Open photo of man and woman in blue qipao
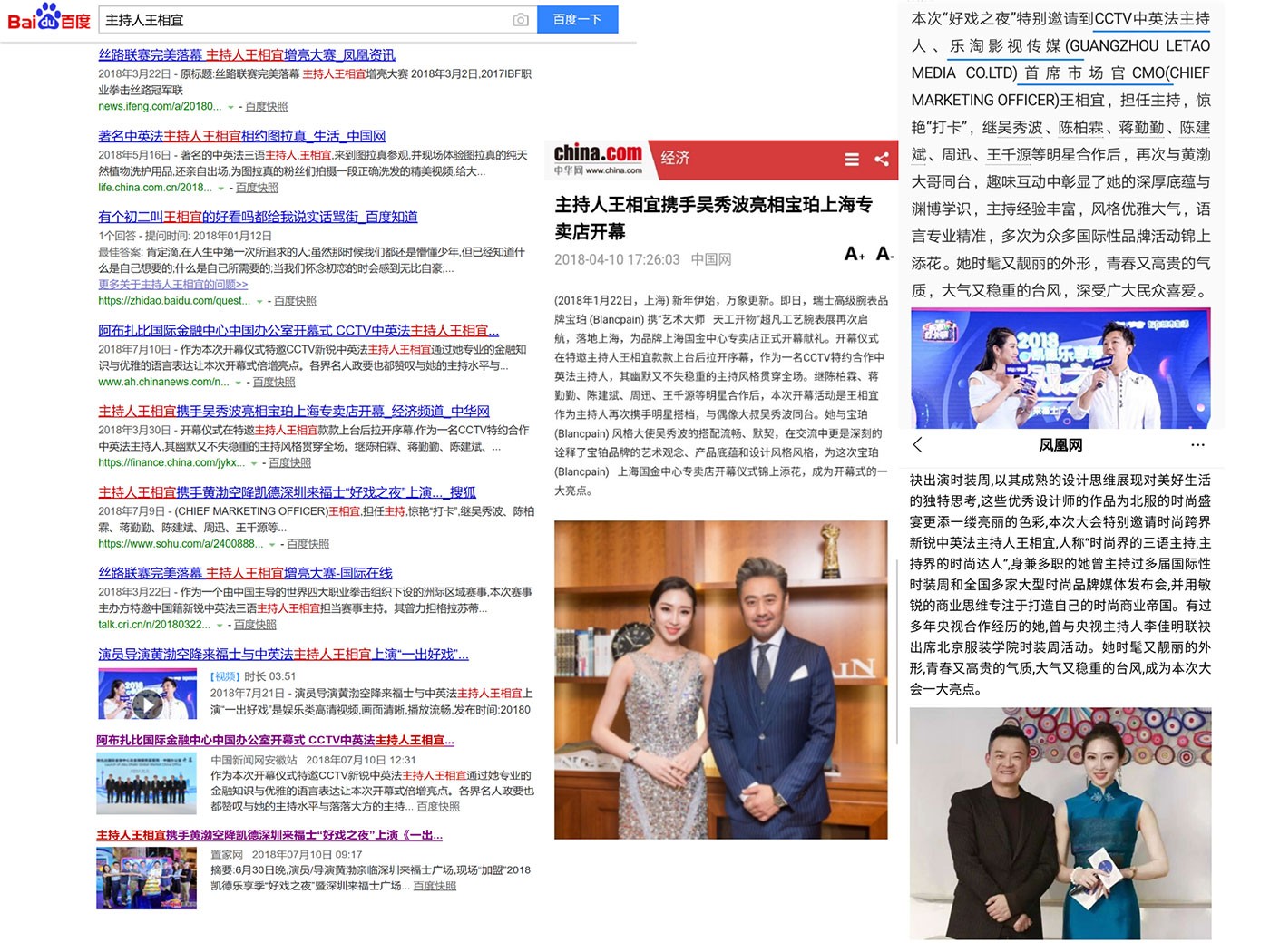 click(1060, 823)
